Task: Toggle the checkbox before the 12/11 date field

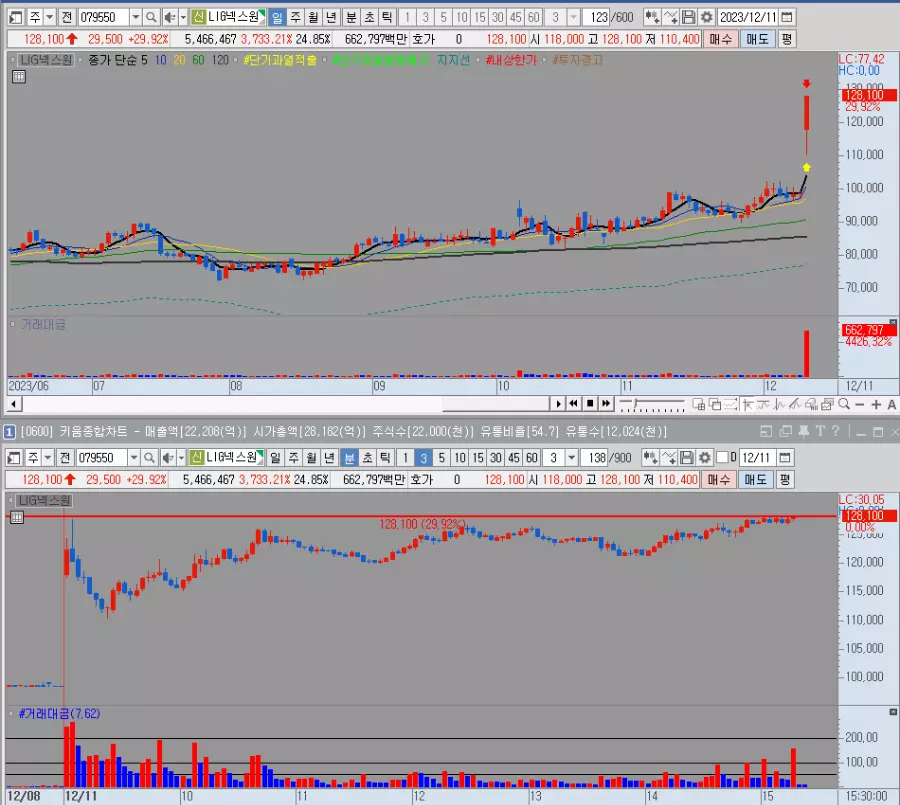Action: tap(722, 457)
